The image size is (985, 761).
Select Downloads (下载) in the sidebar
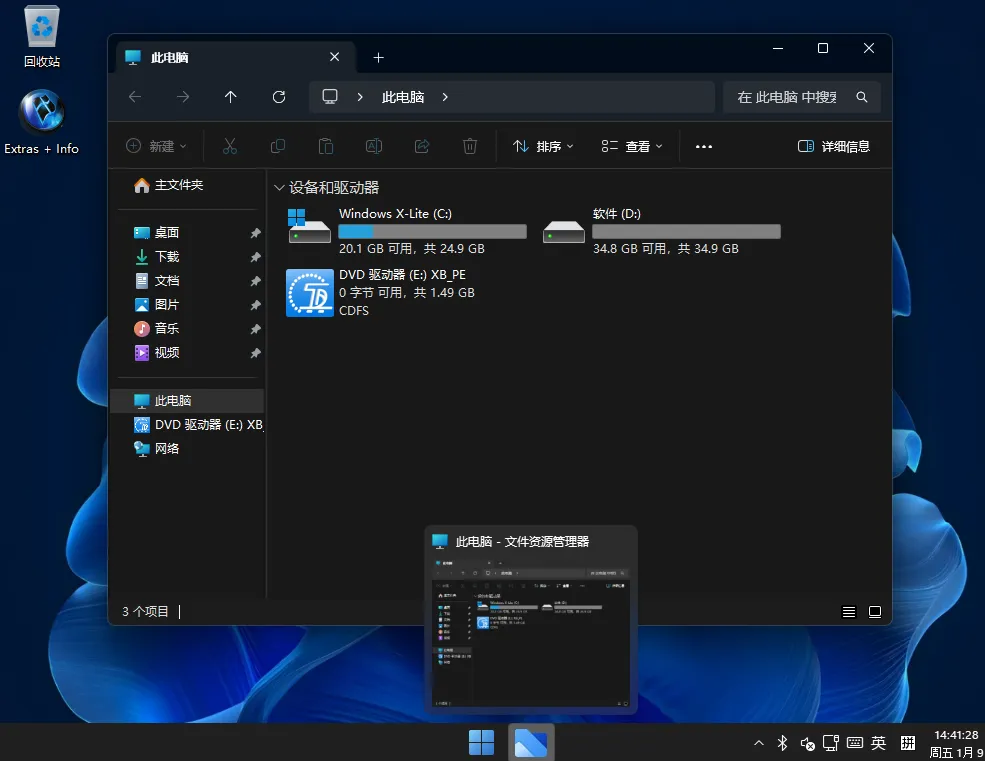[167, 257]
